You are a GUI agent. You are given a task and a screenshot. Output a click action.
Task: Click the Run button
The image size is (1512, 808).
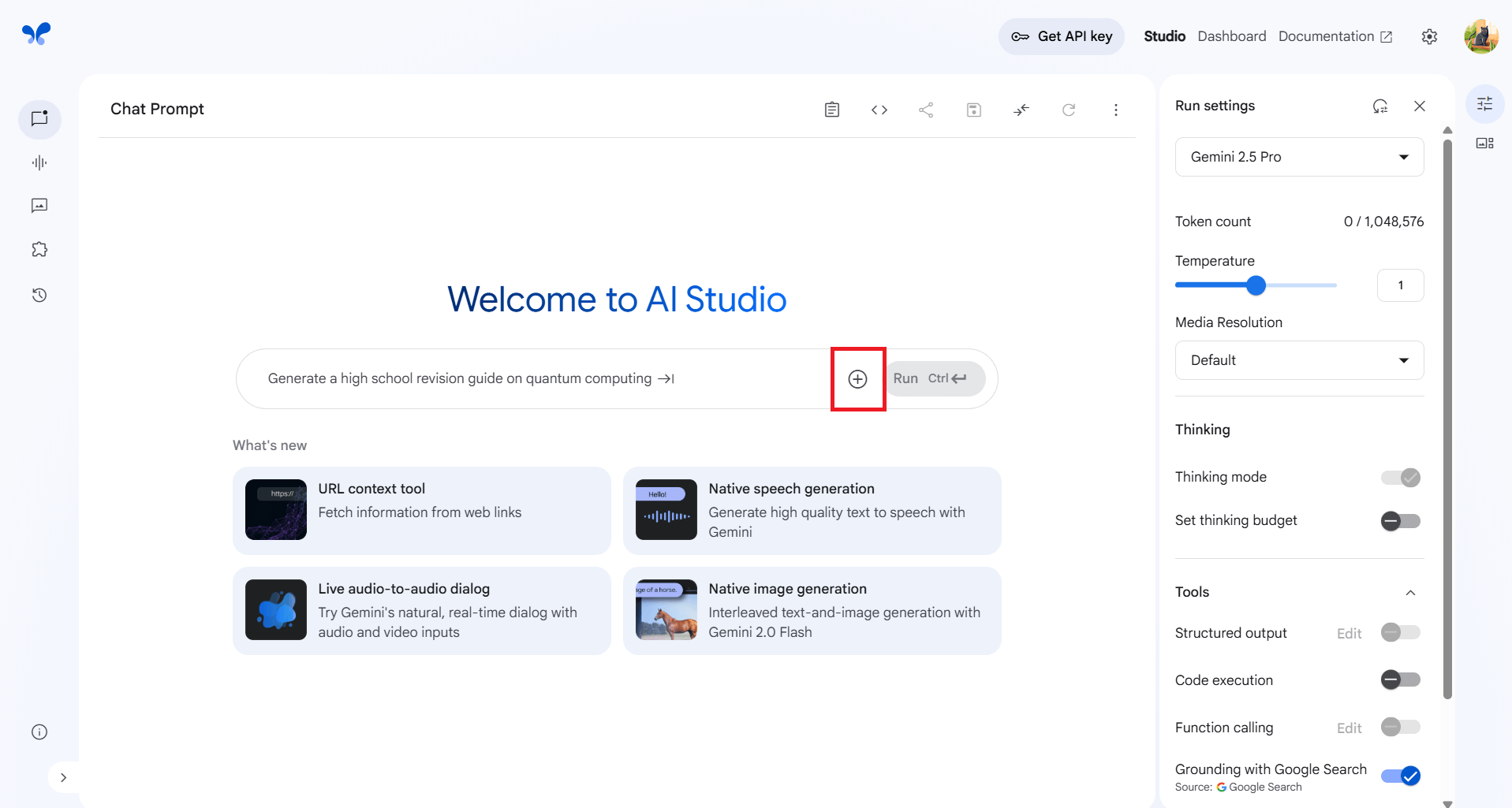[x=935, y=378]
